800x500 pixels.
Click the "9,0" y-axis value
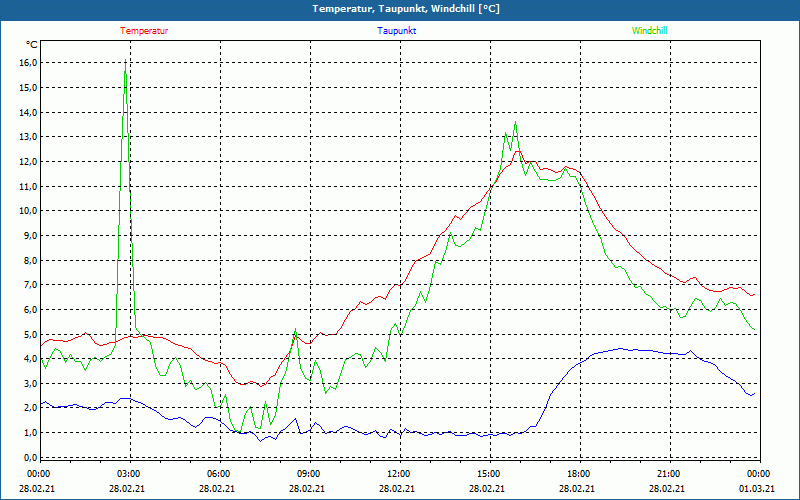pos(31,235)
